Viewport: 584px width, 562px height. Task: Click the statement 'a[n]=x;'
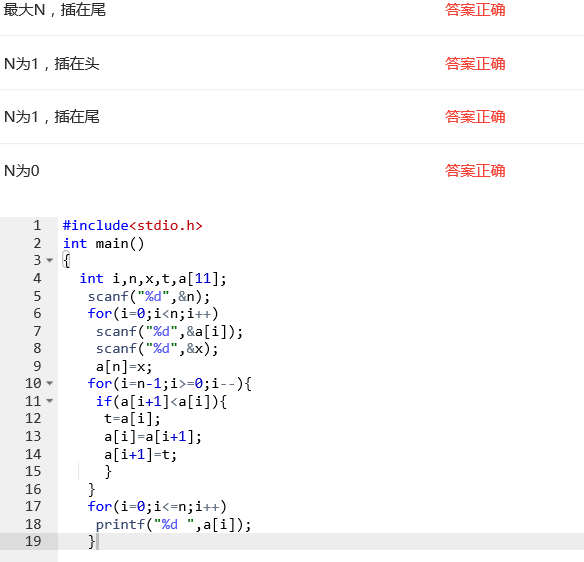pos(124,367)
